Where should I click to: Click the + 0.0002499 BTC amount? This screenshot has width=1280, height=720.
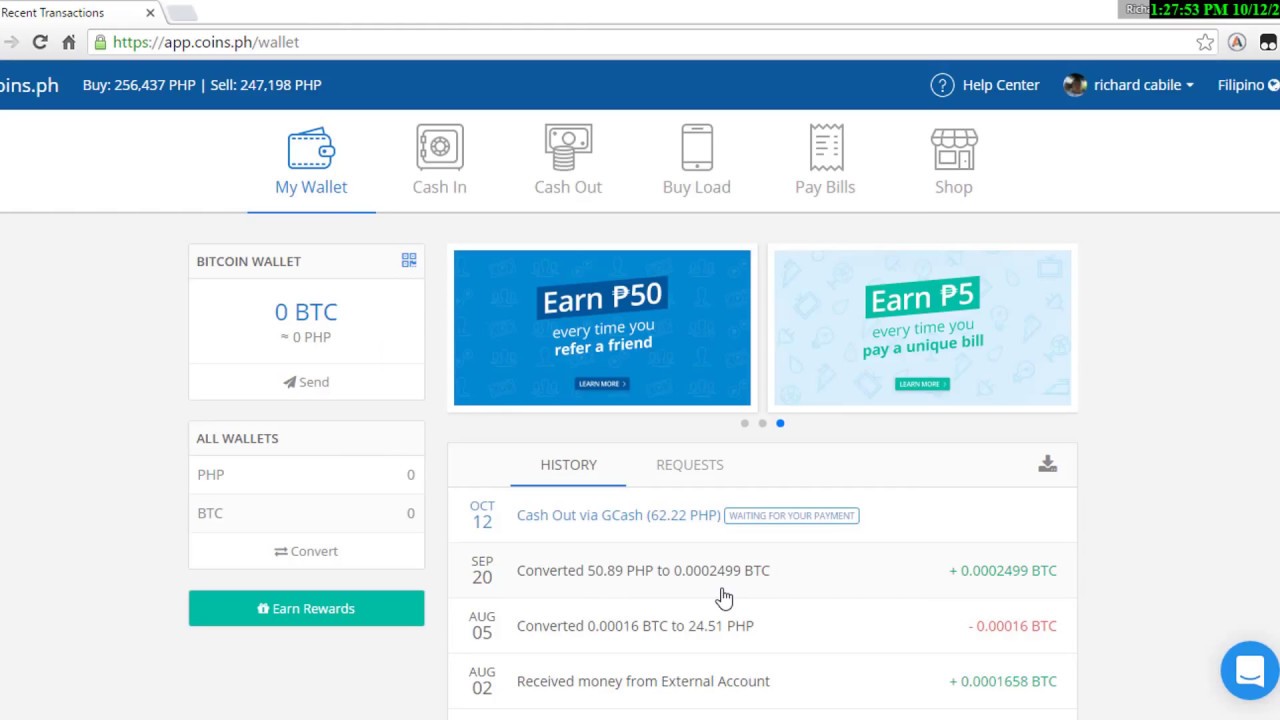(x=1003, y=571)
